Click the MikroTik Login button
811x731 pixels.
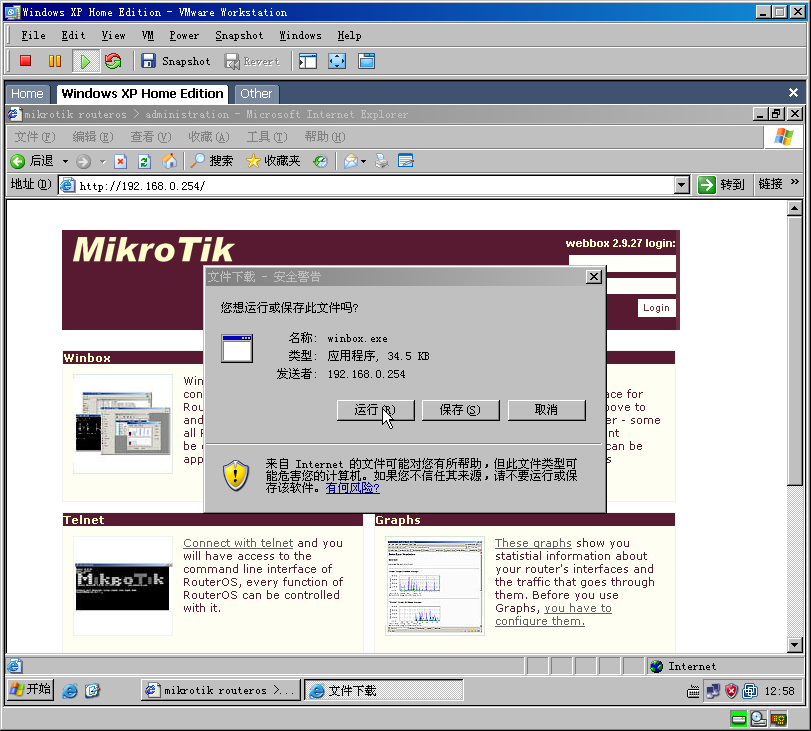point(656,308)
